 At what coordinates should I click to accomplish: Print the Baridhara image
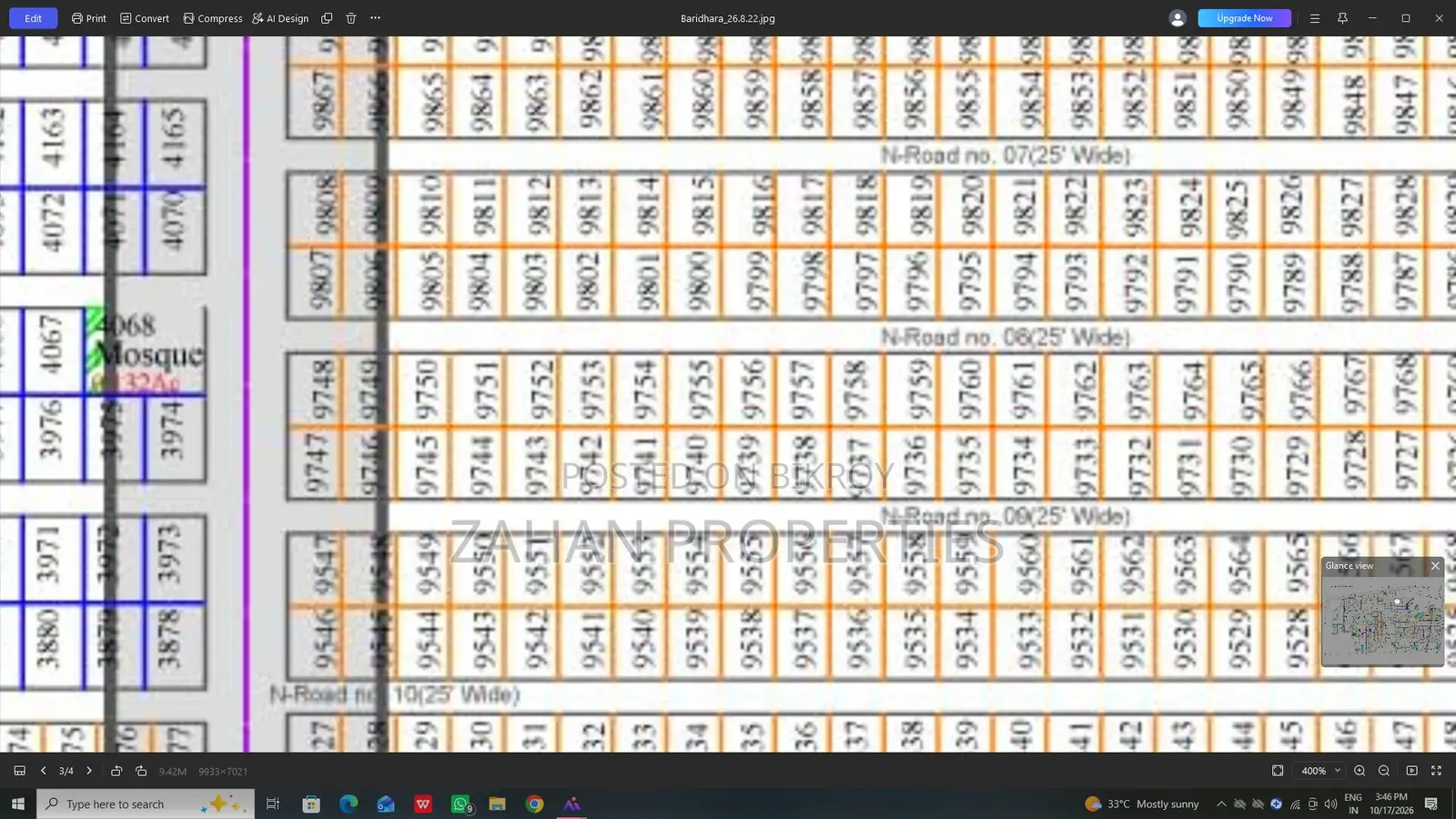click(x=89, y=18)
